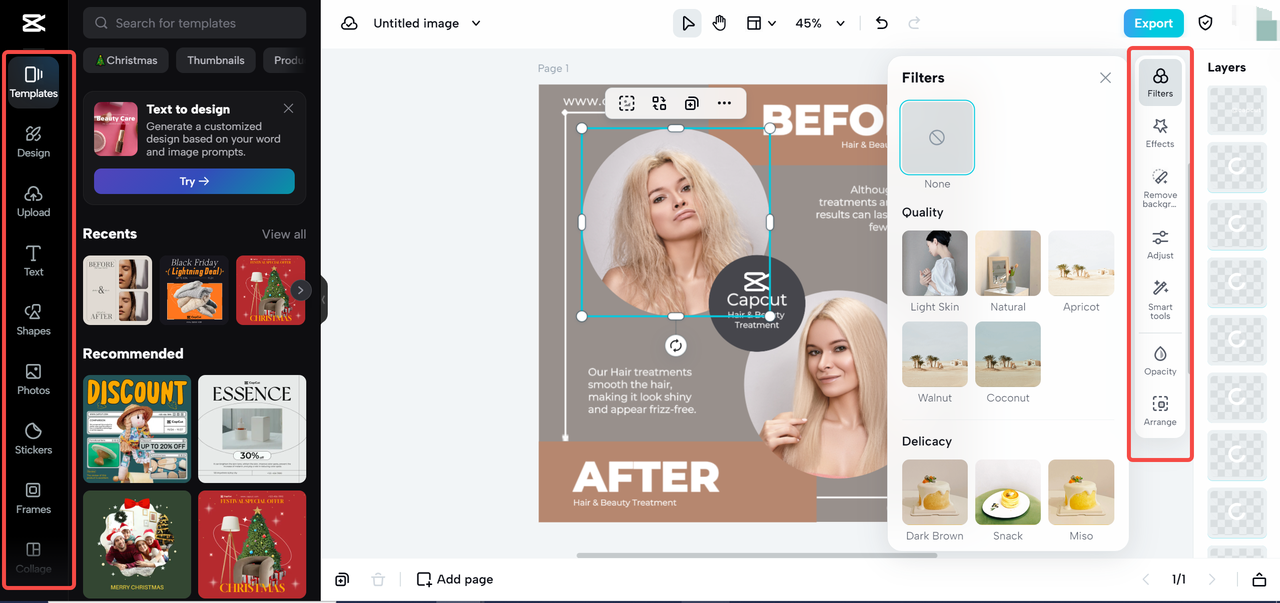
Task: Select the Thumbnails template tag
Action: (216, 60)
